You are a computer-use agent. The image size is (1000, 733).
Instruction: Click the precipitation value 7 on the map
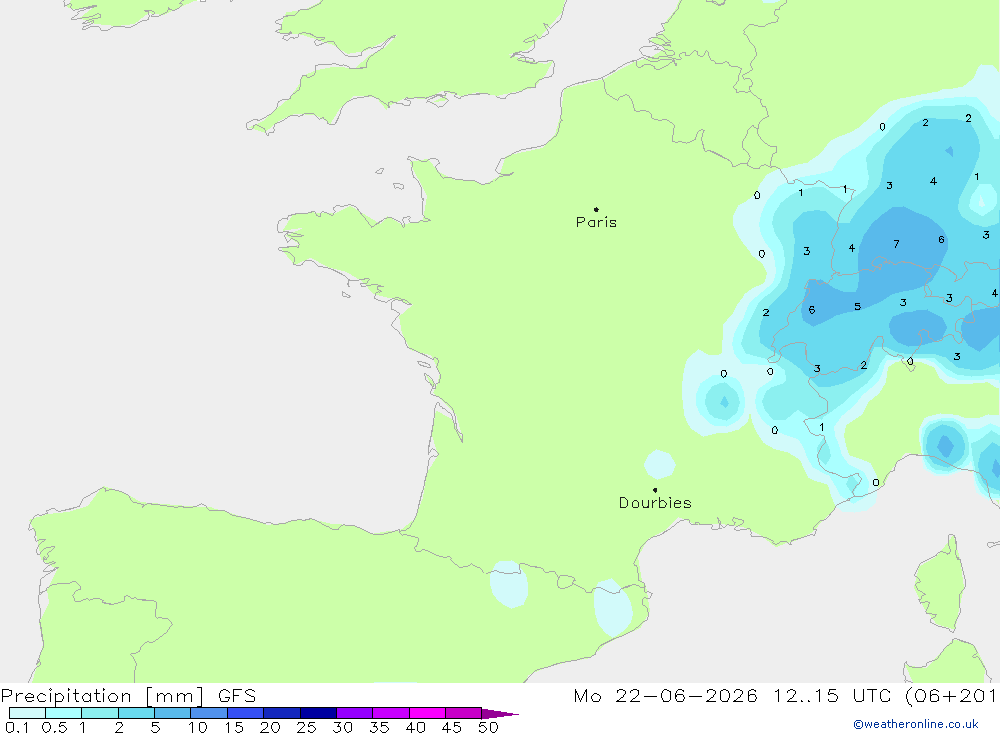[896, 244]
